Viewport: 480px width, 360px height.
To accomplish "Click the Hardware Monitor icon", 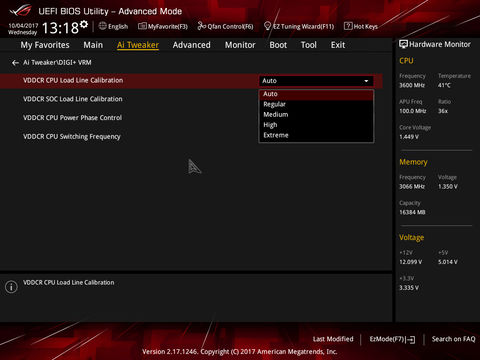I will (403, 44).
